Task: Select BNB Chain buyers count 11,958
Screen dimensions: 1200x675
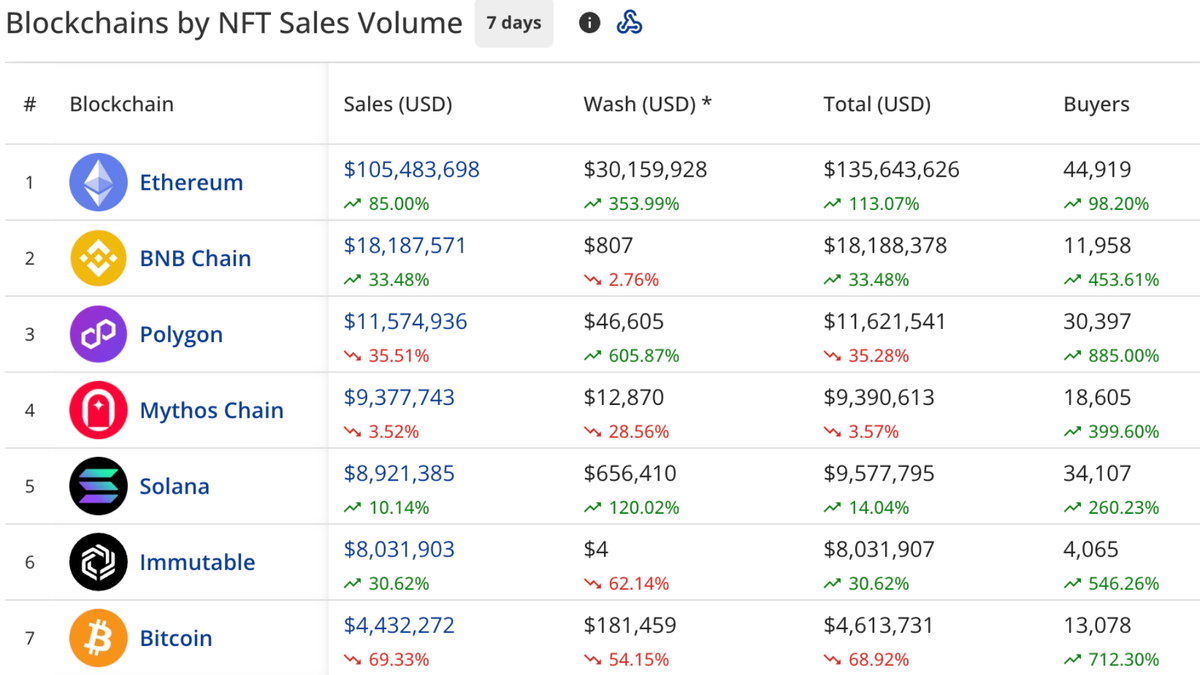Action: (1097, 246)
